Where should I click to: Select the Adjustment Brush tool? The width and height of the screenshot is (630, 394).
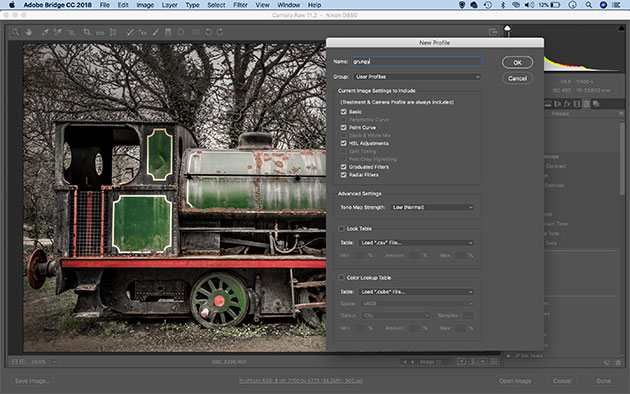[x=155, y=32]
